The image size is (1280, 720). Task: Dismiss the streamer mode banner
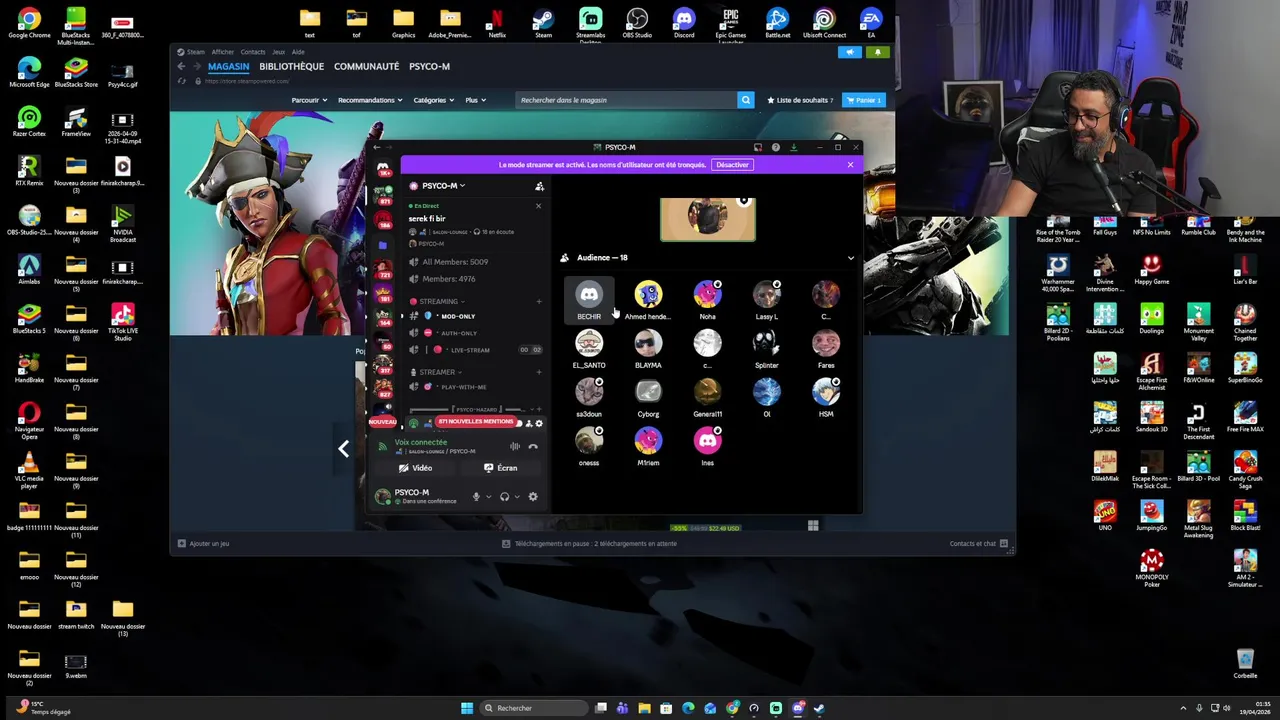pos(850,165)
